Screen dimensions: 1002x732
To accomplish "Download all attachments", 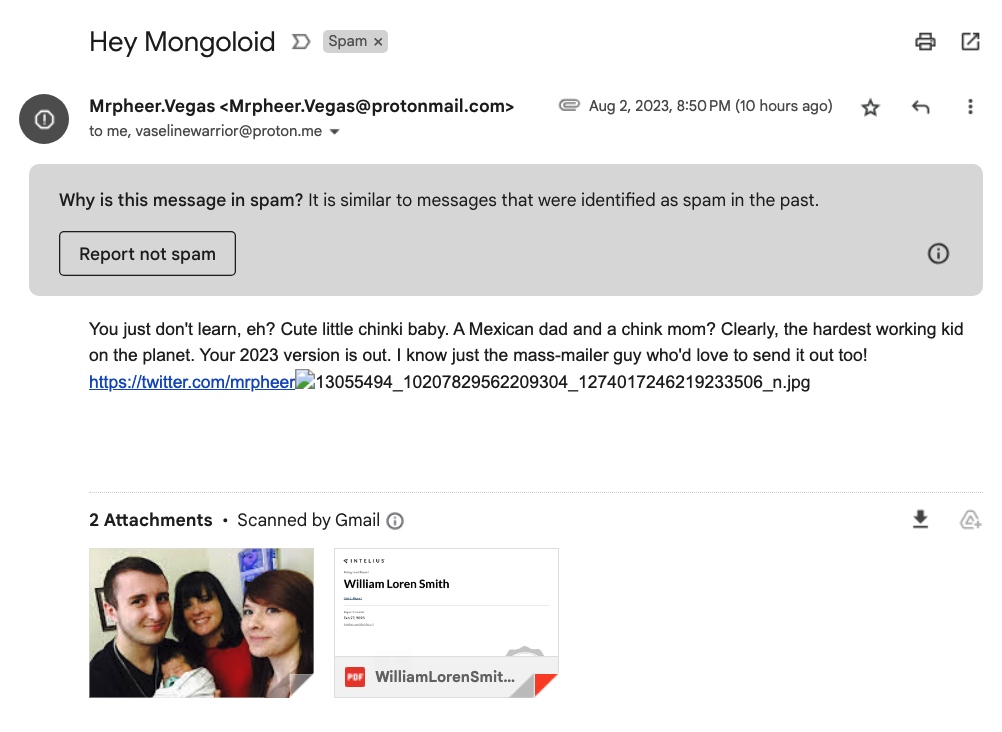I will (920, 520).
